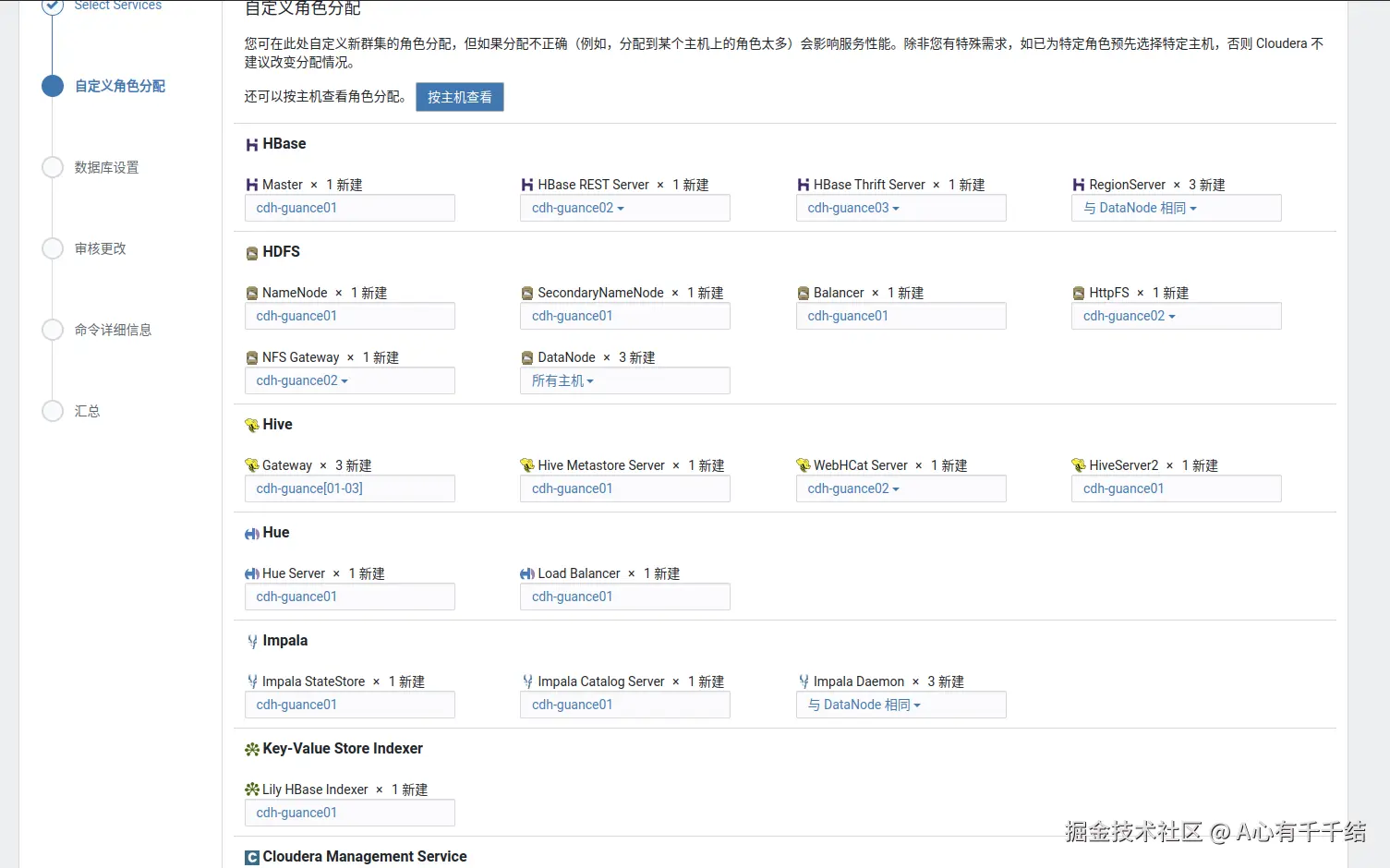Viewport: 1390px width, 868px height.
Task: Click the DataNode role icon
Action: (527, 358)
